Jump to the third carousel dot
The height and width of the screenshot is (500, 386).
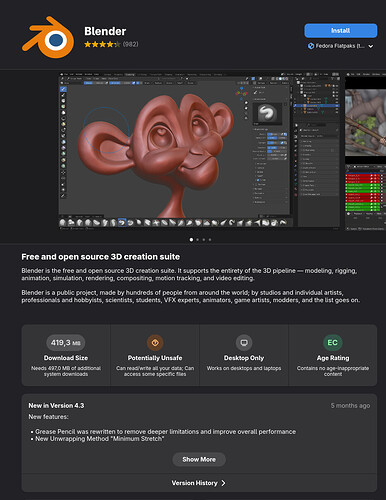coord(204,239)
